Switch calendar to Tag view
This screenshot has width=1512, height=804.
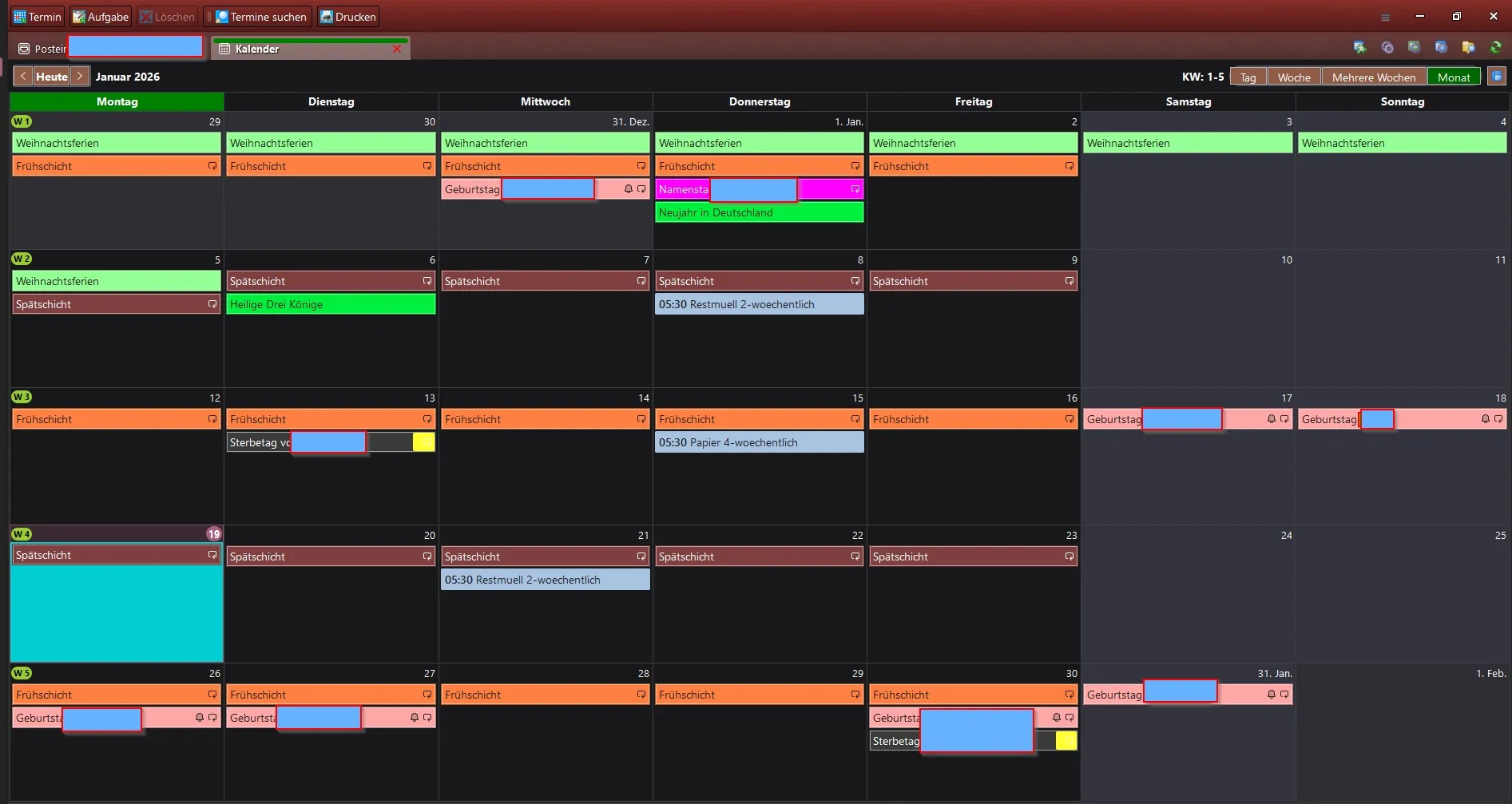tap(1248, 77)
